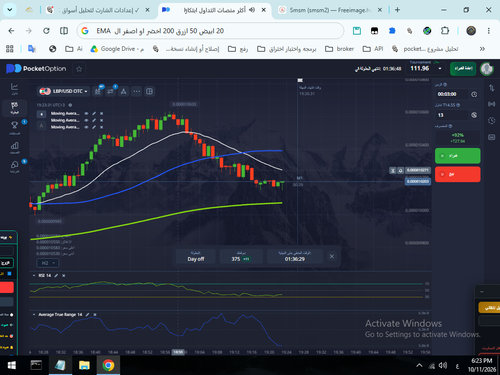Image resolution: width=500 pixels, height=375 pixels.
Task: Open the support headset sidebar icon
Action: click(x=14, y=166)
